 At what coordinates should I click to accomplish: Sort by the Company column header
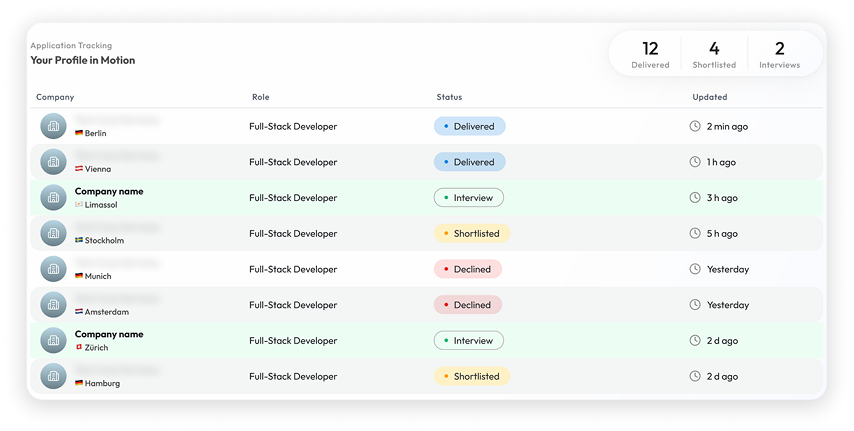click(x=55, y=97)
